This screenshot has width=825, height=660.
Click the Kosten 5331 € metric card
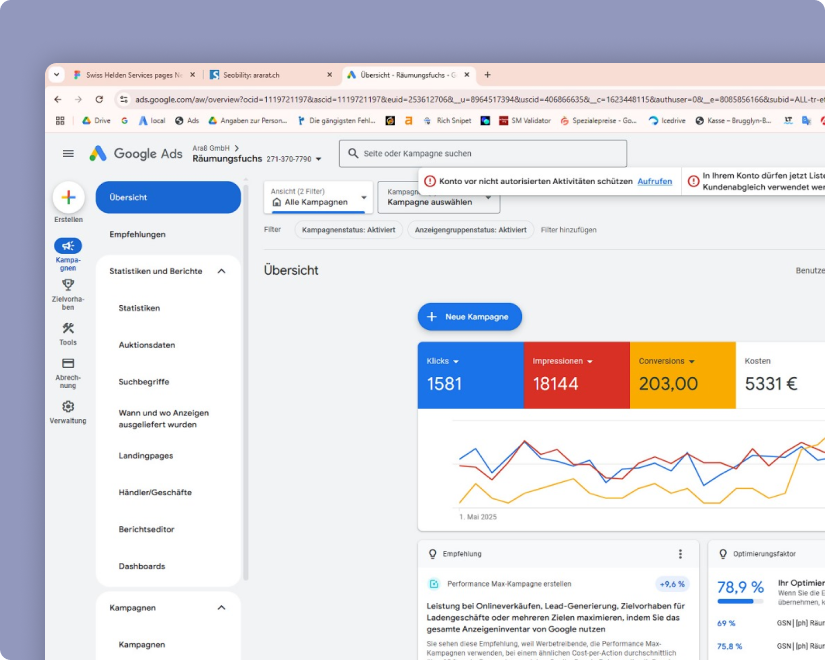point(780,375)
